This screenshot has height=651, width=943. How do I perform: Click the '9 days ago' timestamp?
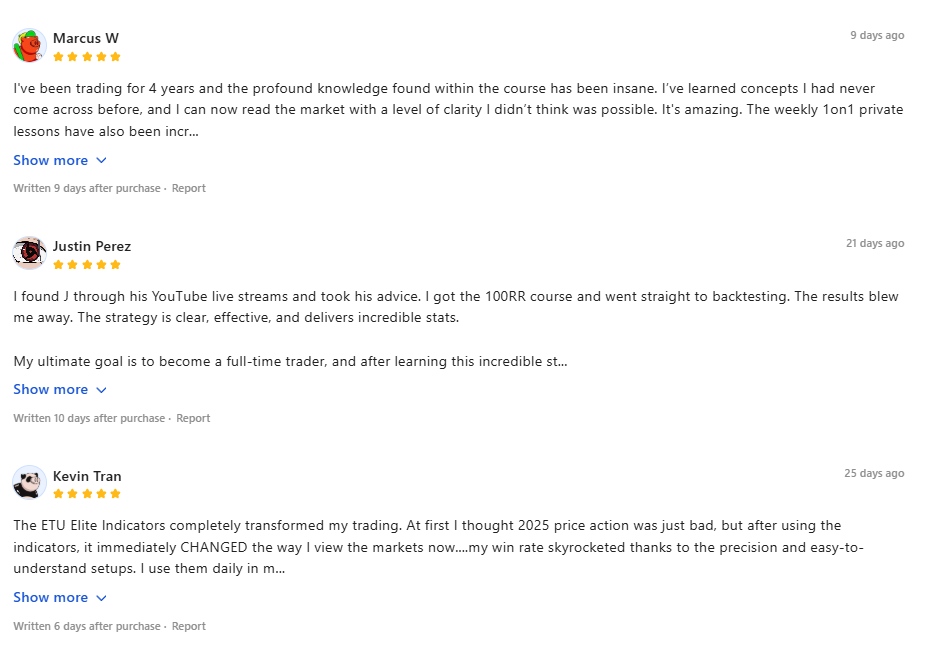pos(877,35)
